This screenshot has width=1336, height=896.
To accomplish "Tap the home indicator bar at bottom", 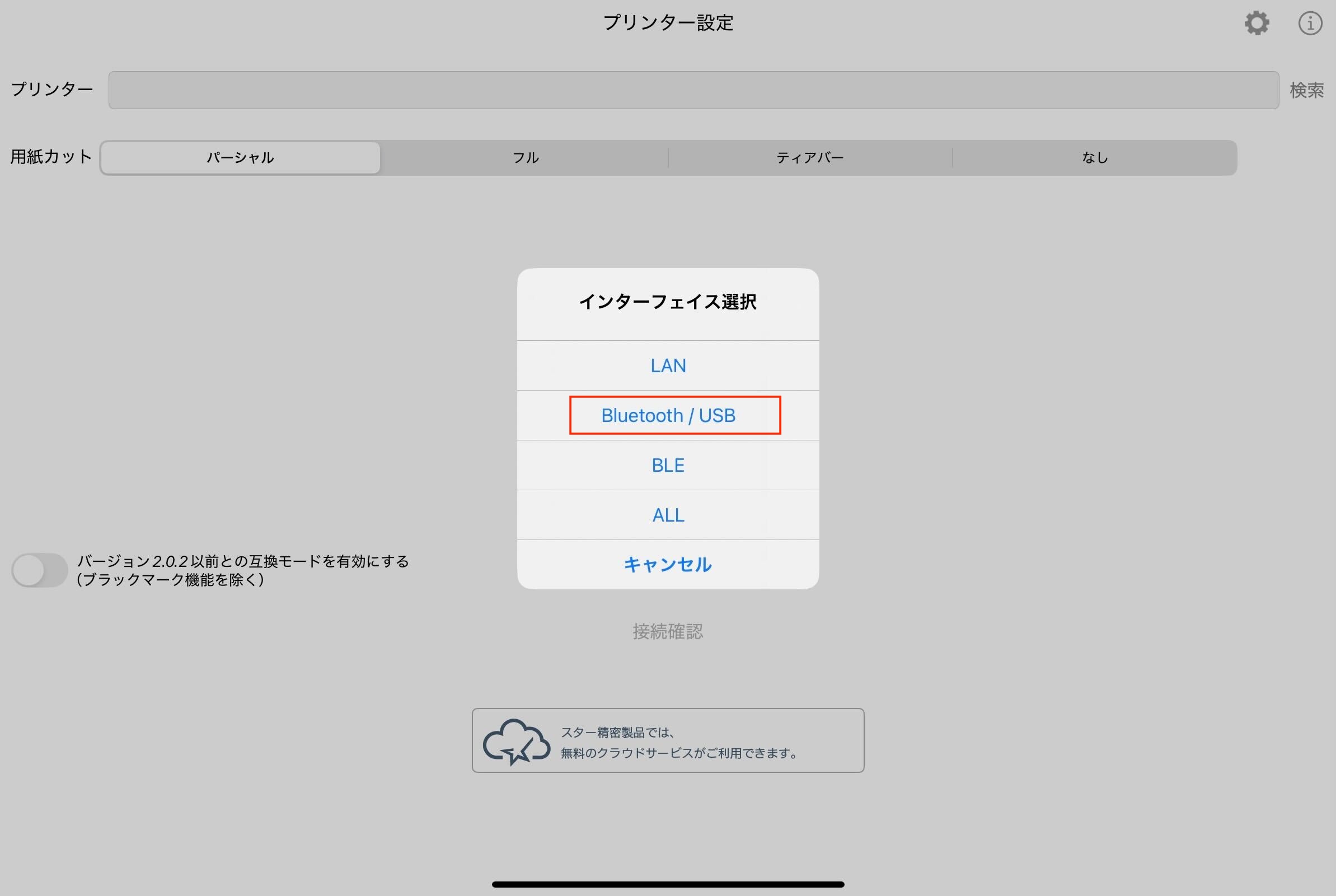I will point(668,884).
